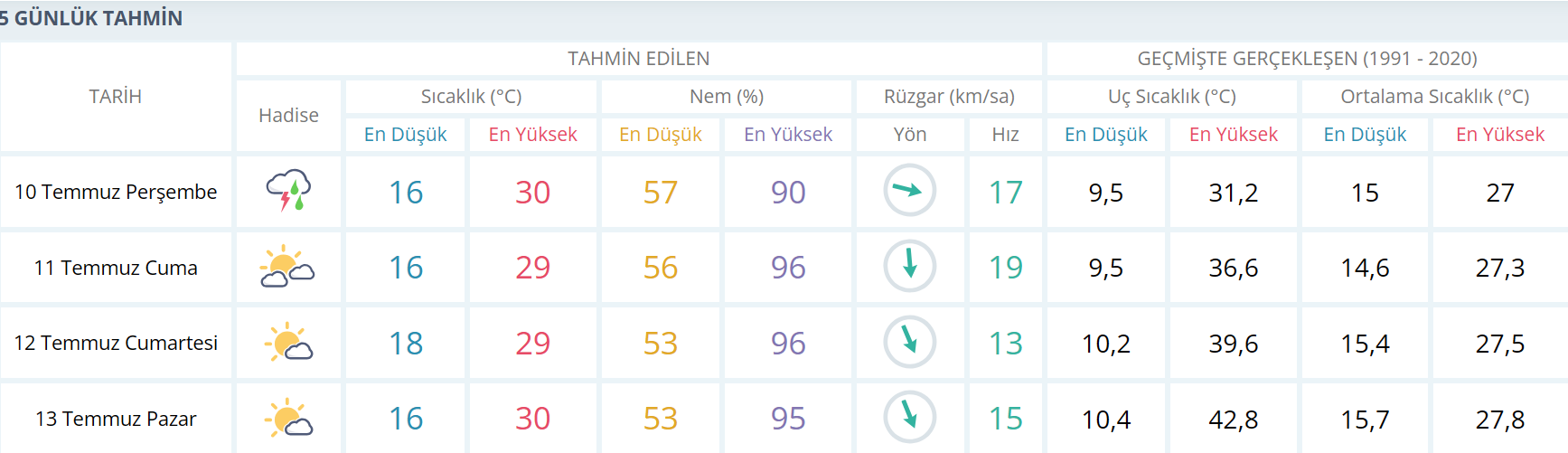Select the 10 Temmuz Perşembe date cell

coord(116,192)
